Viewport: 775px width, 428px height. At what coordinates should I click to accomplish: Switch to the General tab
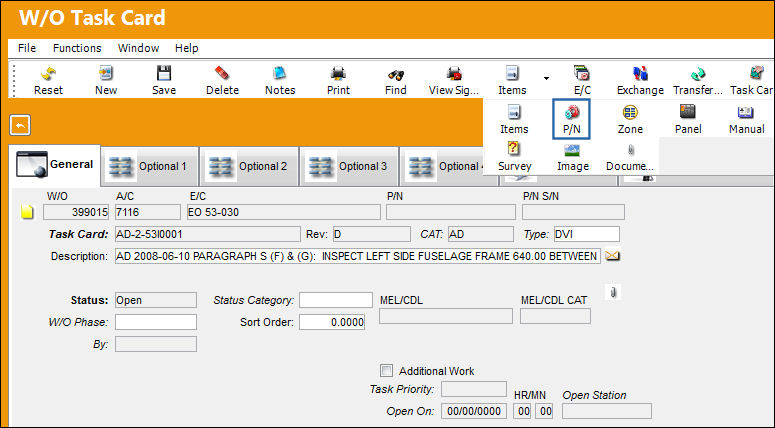[54, 165]
